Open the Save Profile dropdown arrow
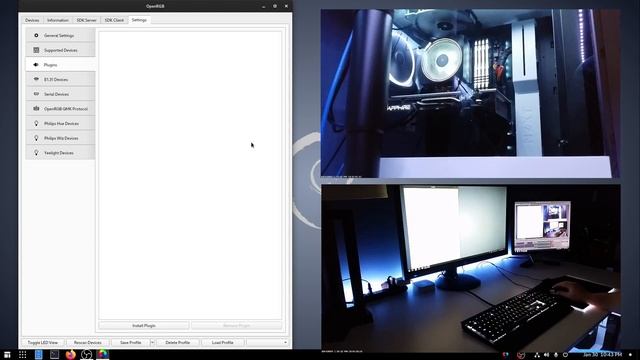This screenshot has width=640, height=360. pyautogui.click(x=153, y=342)
